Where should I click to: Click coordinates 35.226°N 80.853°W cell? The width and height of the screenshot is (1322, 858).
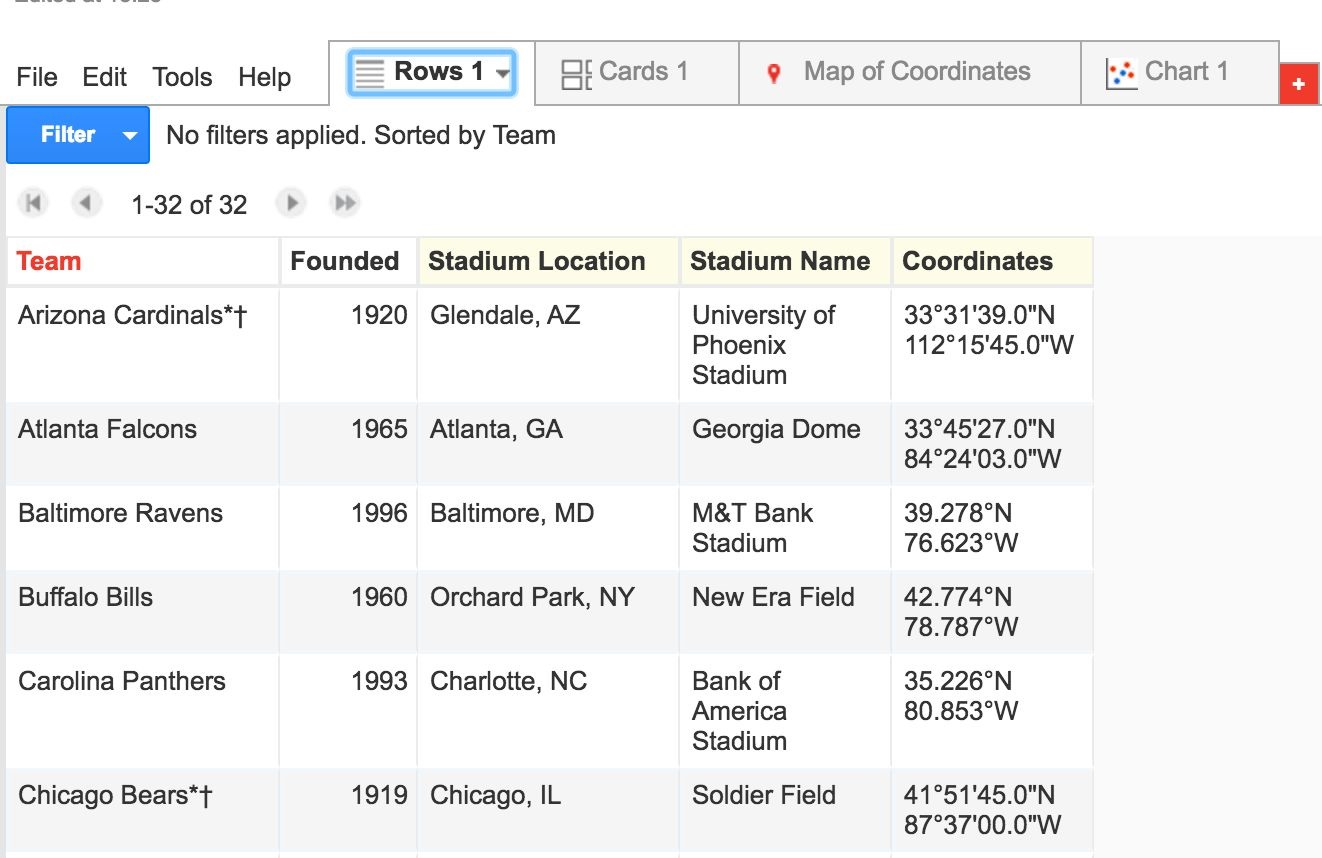(x=992, y=711)
